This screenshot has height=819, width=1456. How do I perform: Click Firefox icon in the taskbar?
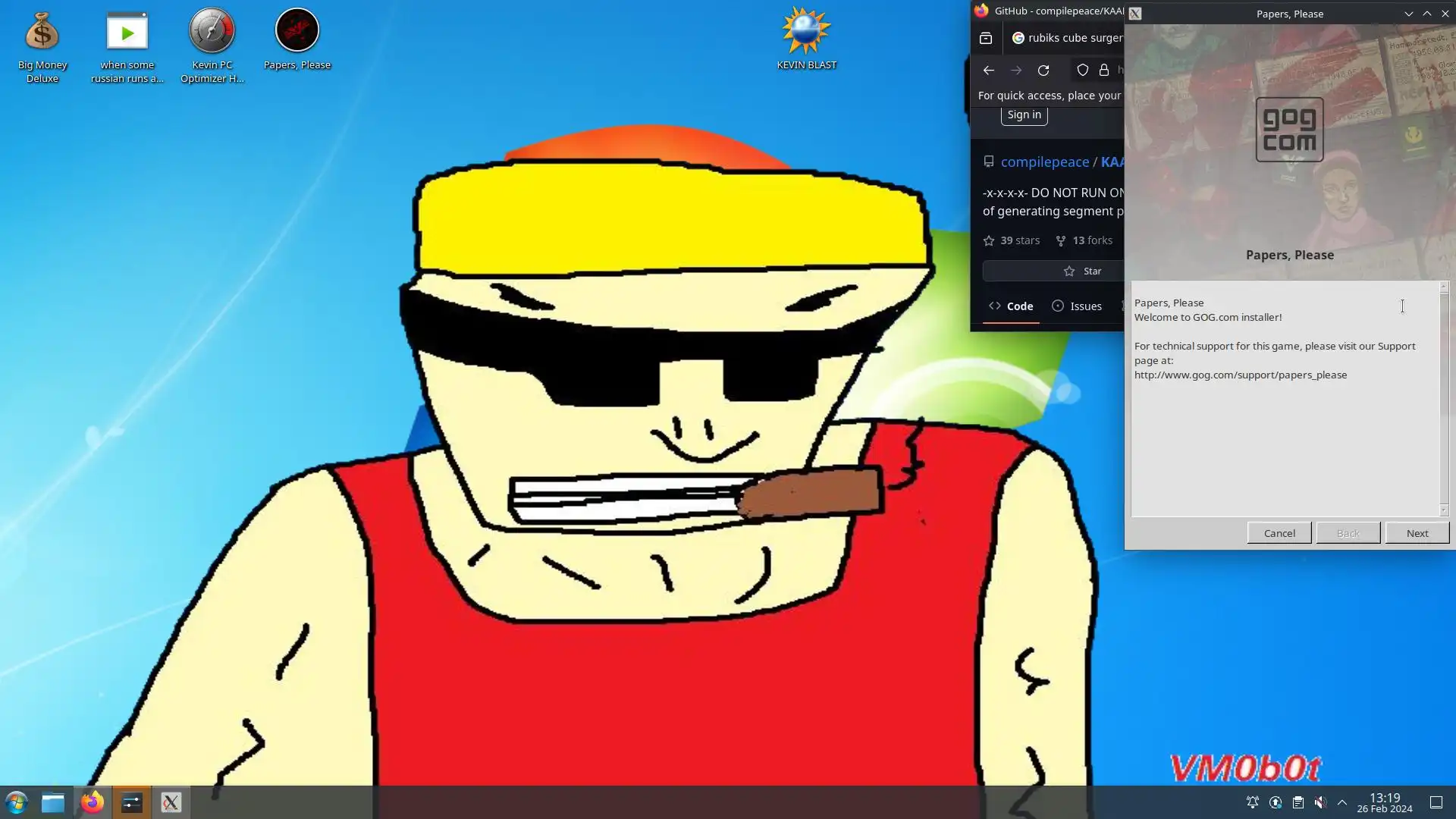point(93,802)
